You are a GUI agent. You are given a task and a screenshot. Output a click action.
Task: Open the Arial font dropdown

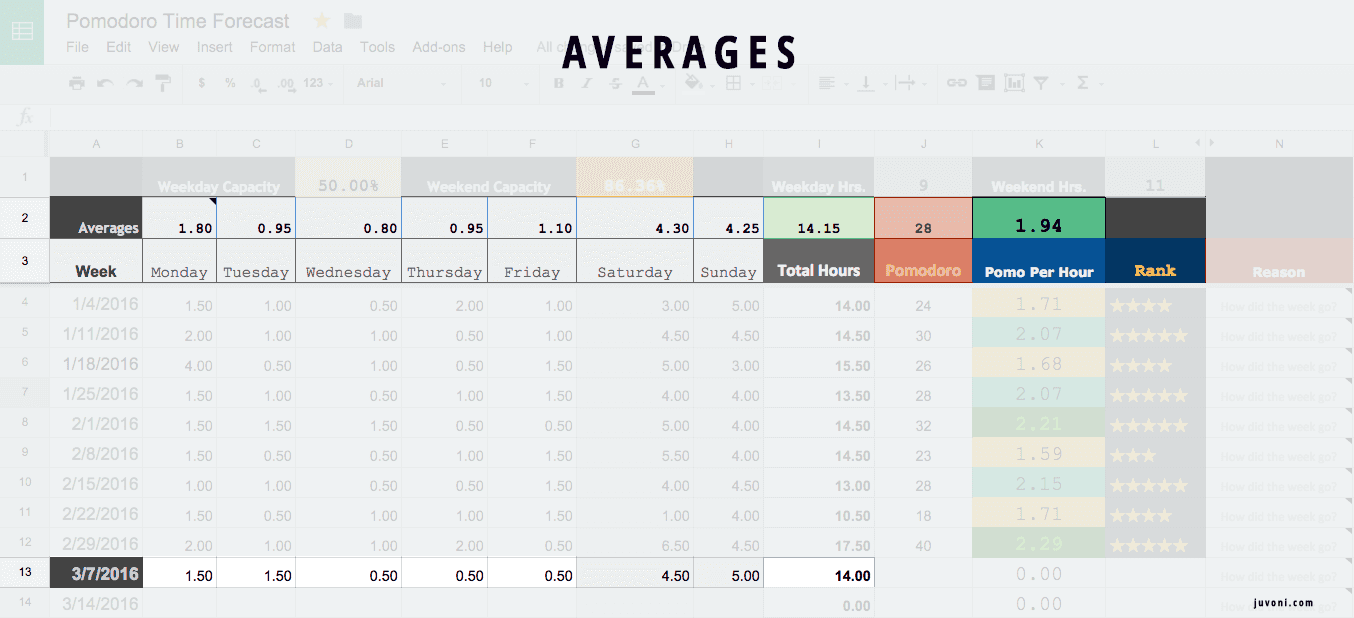point(400,83)
